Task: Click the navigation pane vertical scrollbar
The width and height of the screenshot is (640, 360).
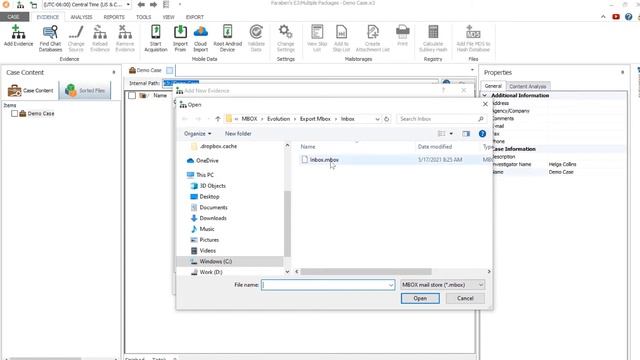Action: click(287, 223)
